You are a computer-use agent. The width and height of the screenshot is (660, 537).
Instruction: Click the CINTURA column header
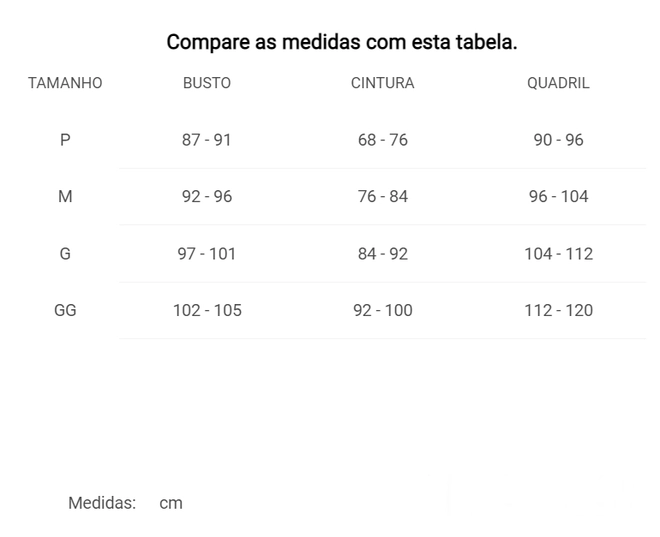tap(383, 83)
